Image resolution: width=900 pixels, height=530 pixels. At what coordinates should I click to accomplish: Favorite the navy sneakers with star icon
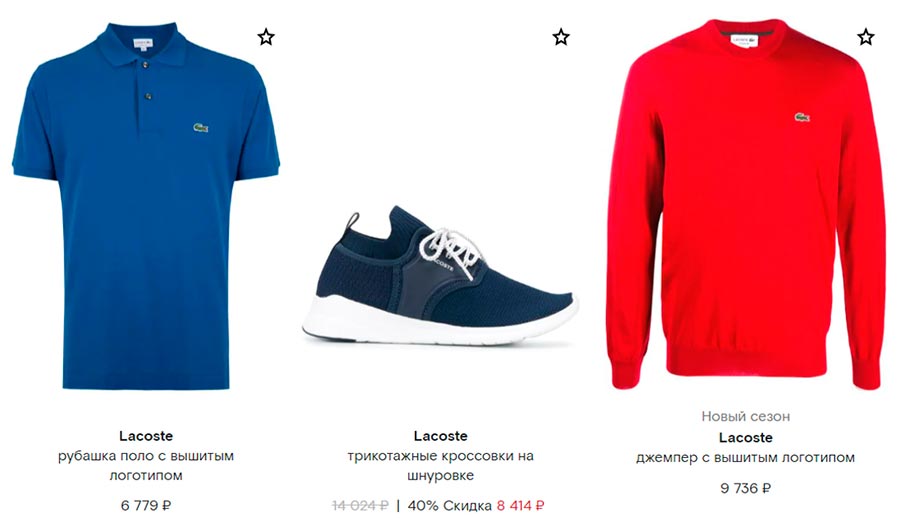pos(561,37)
